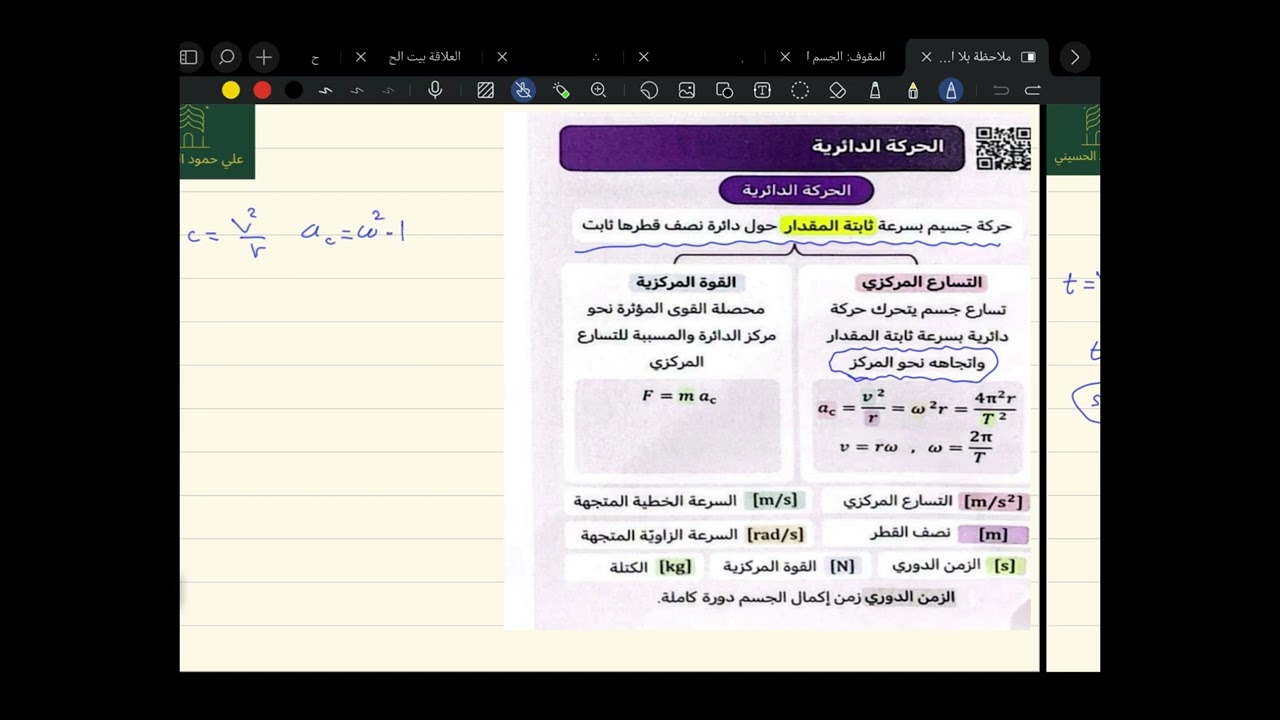This screenshot has height=720, width=1280.
Task: Start audio recording with microphone
Action: click(435, 90)
